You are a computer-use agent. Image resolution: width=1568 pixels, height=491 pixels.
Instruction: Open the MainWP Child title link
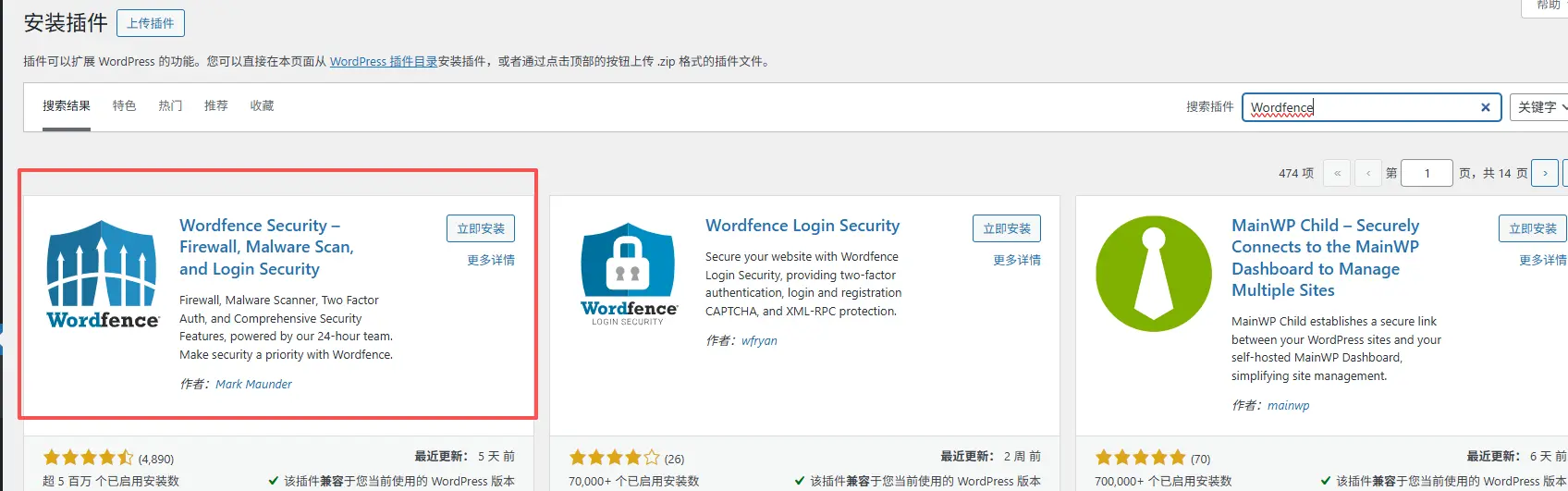[1325, 258]
